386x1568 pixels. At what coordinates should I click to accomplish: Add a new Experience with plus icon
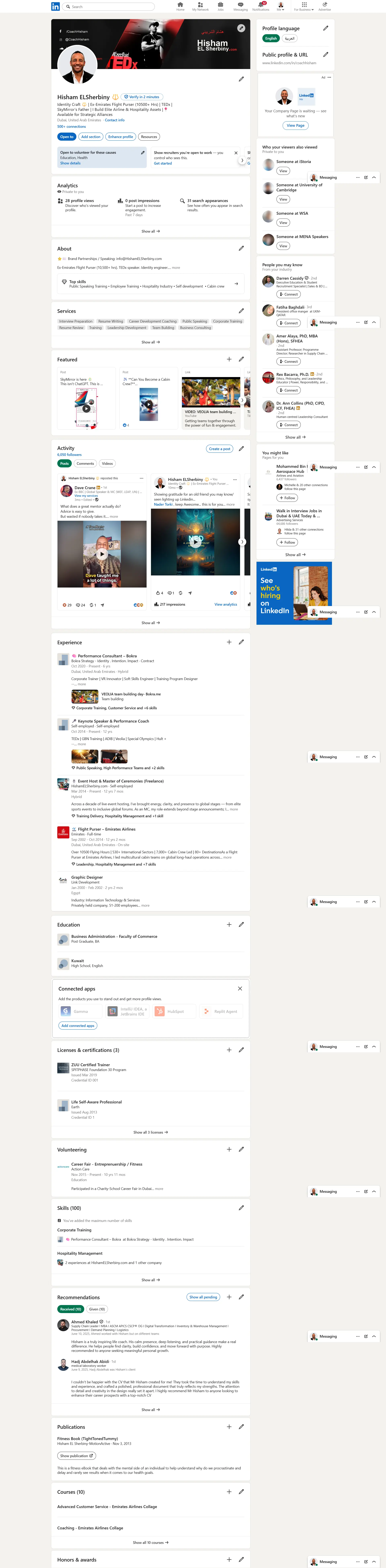click(229, 642)
